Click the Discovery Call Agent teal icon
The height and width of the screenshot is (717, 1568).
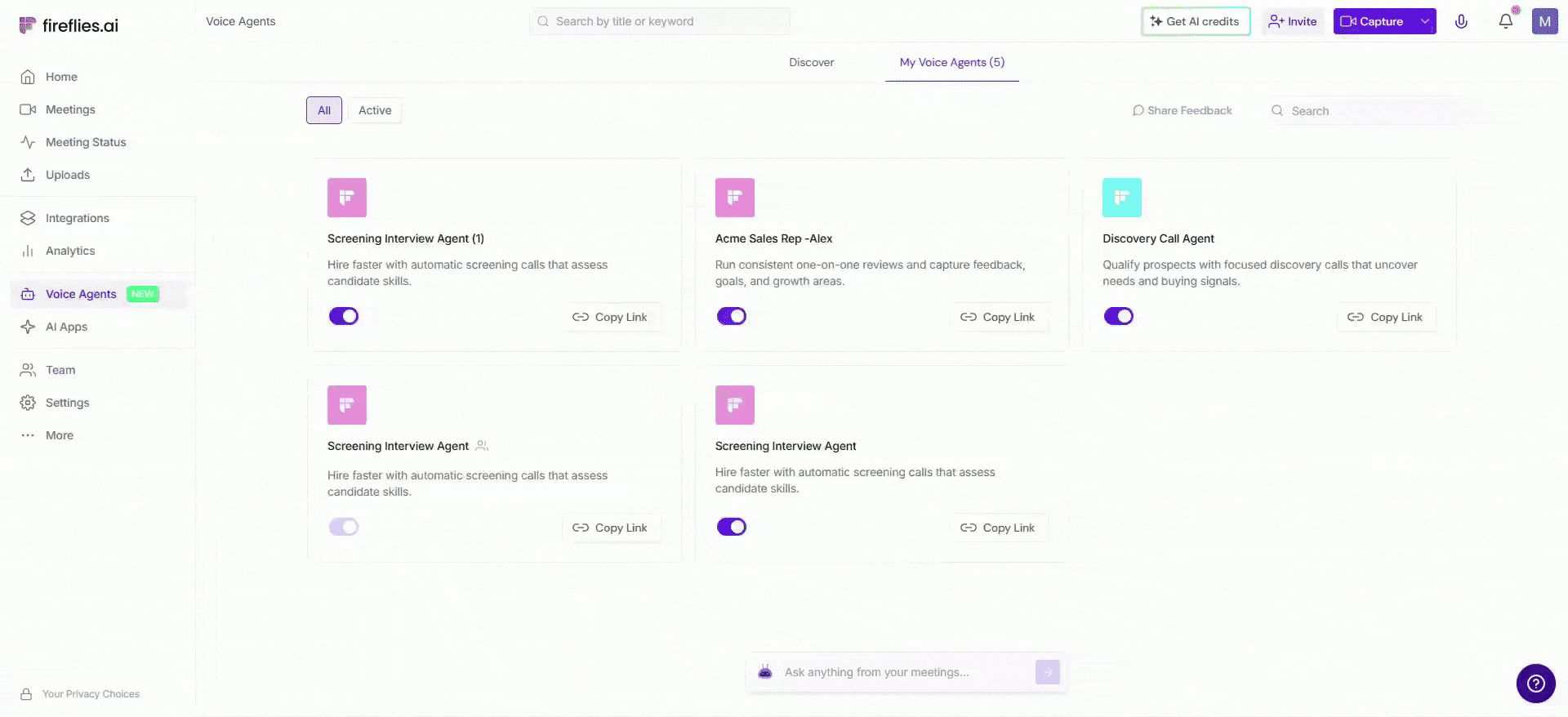click(x=1121, y=198)
